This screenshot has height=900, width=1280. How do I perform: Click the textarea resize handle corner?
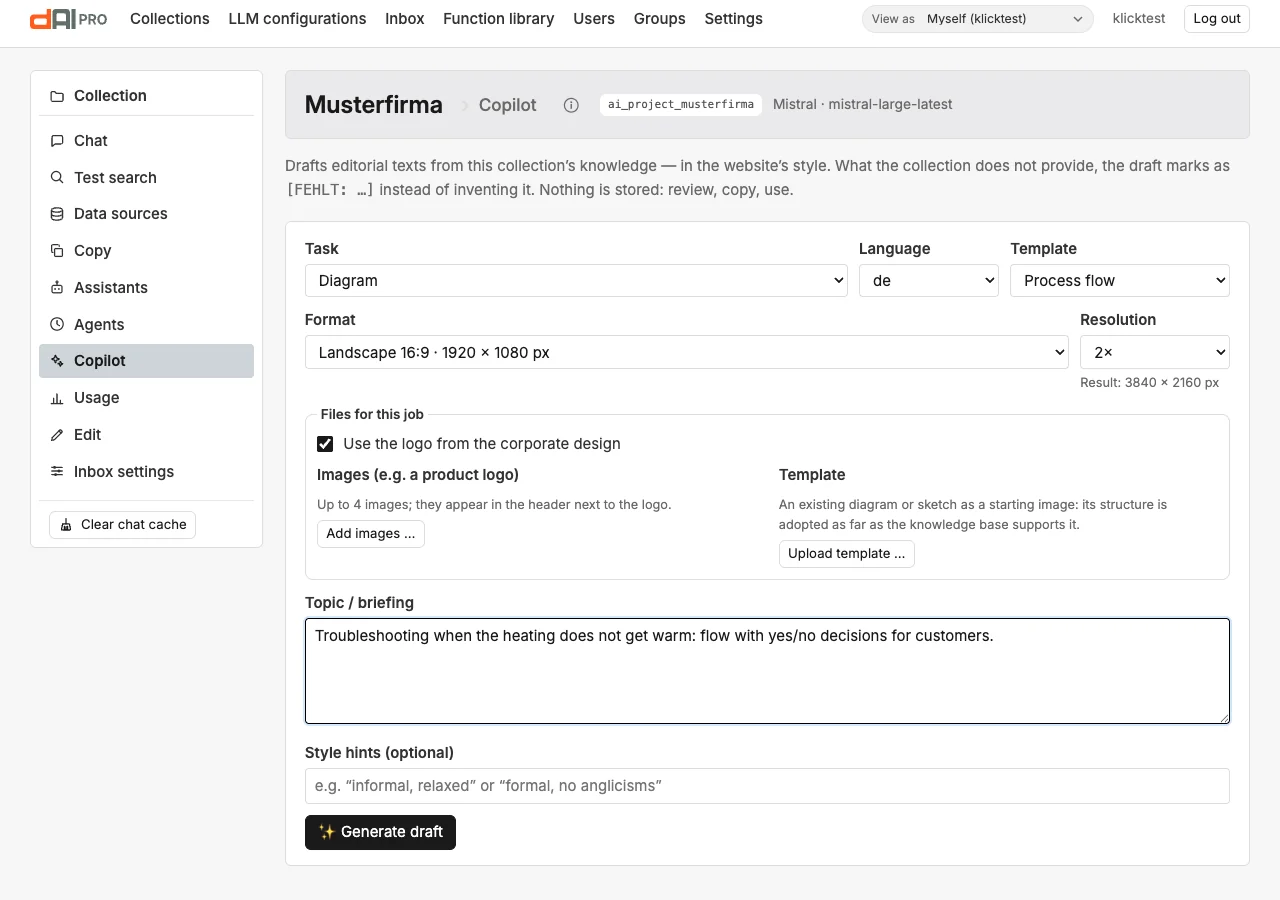pos(1223,717)
